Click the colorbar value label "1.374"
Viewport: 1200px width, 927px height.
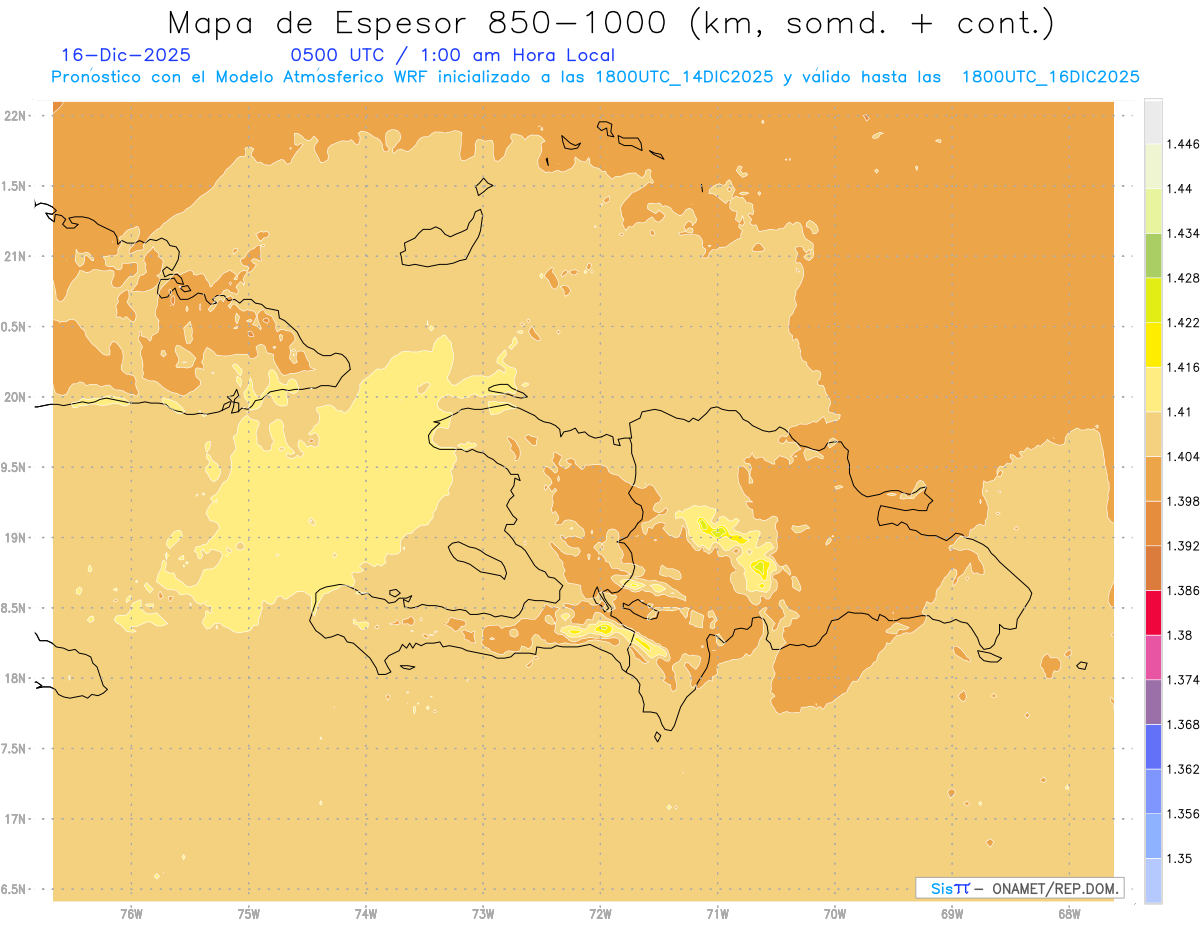[x=1182, y=680]
